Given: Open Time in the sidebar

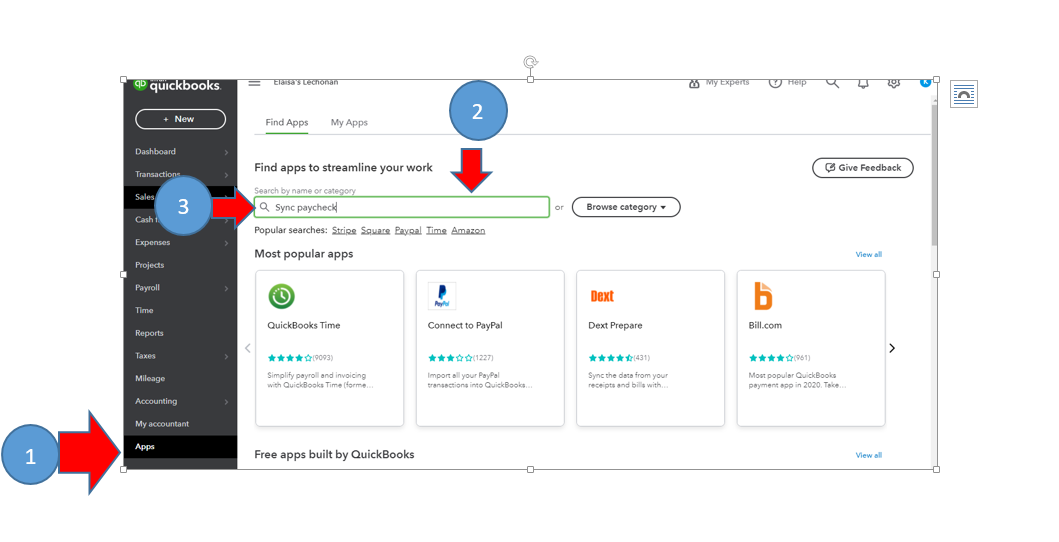Looking at the screenshot, I should click(144, 310).
